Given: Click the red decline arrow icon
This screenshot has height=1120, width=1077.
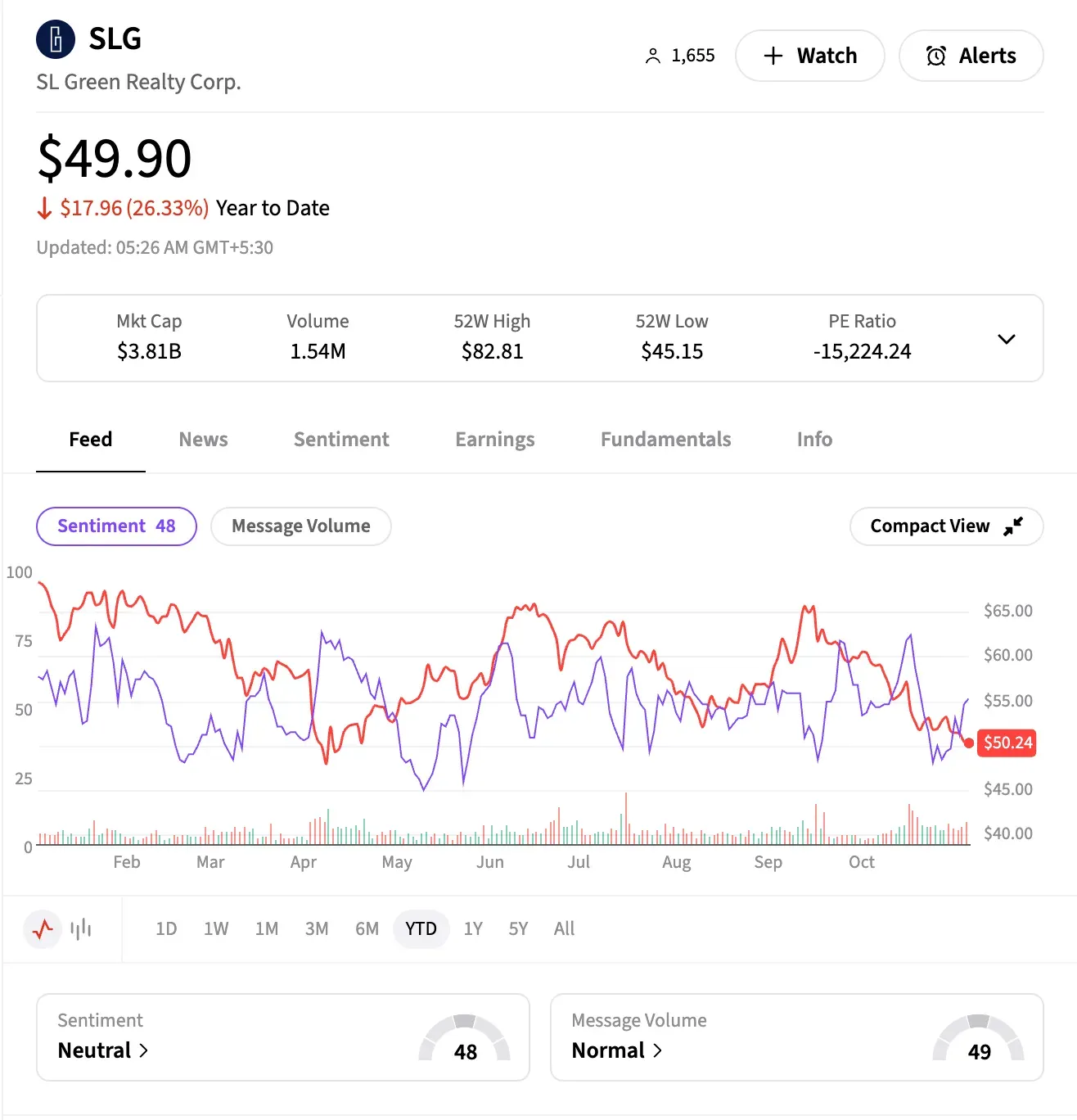Looking at the screenshot, I should pyautogui.click(x=45, y=209).
